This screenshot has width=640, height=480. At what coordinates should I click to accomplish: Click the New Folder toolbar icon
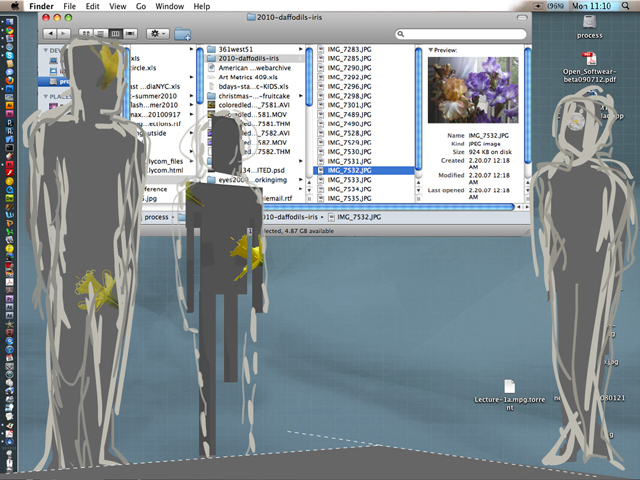pyautogui.click(x=183, y=34)
